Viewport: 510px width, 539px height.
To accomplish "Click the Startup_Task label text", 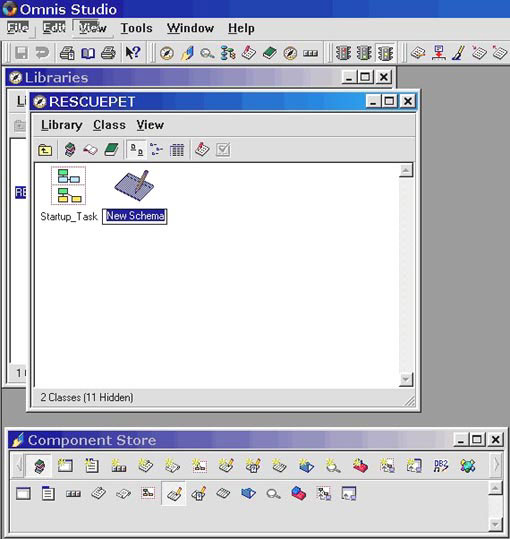I will [x=69, y=217].
